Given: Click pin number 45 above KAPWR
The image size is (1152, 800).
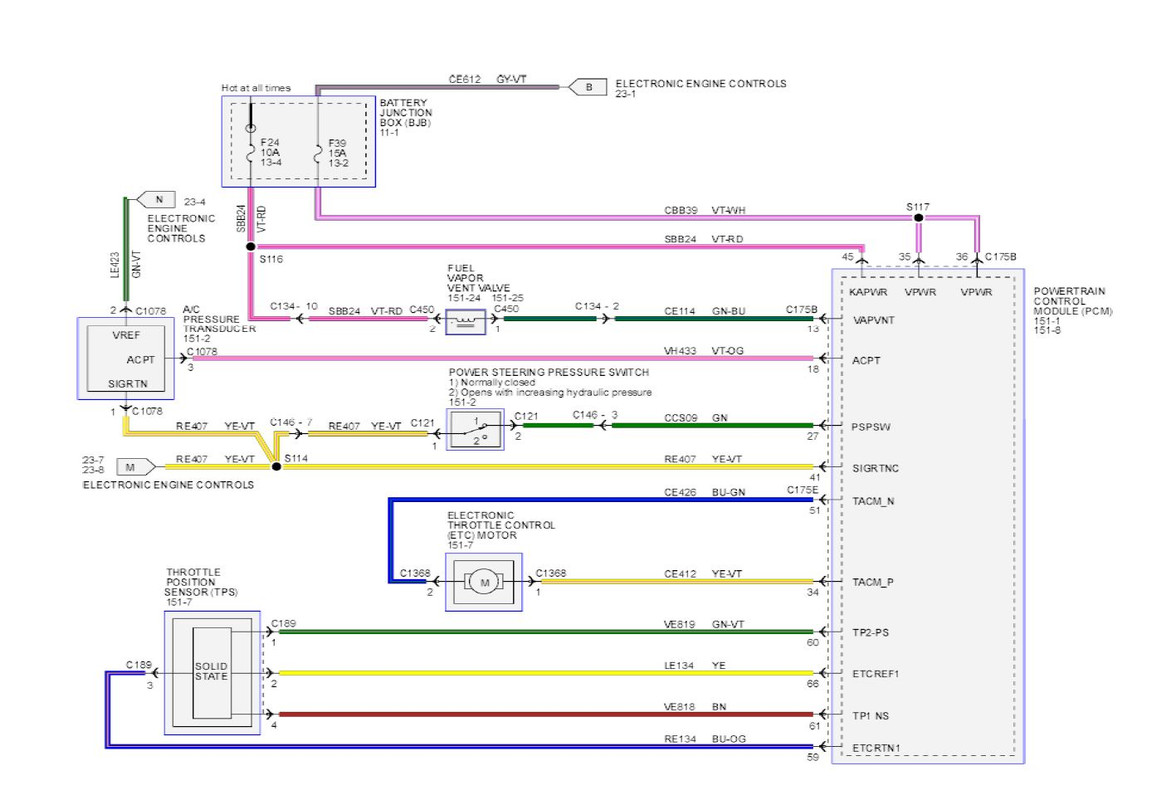Looking at the screenshot, I should 848,256.
